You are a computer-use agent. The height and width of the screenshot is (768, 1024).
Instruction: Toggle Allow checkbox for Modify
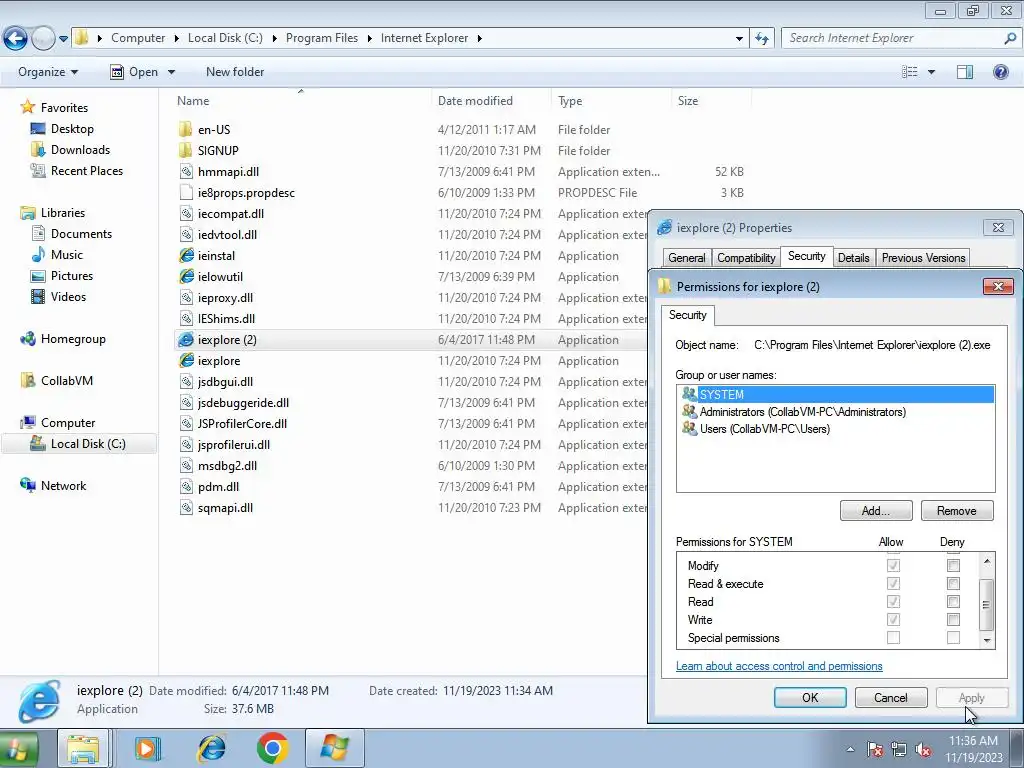(893, 566)
